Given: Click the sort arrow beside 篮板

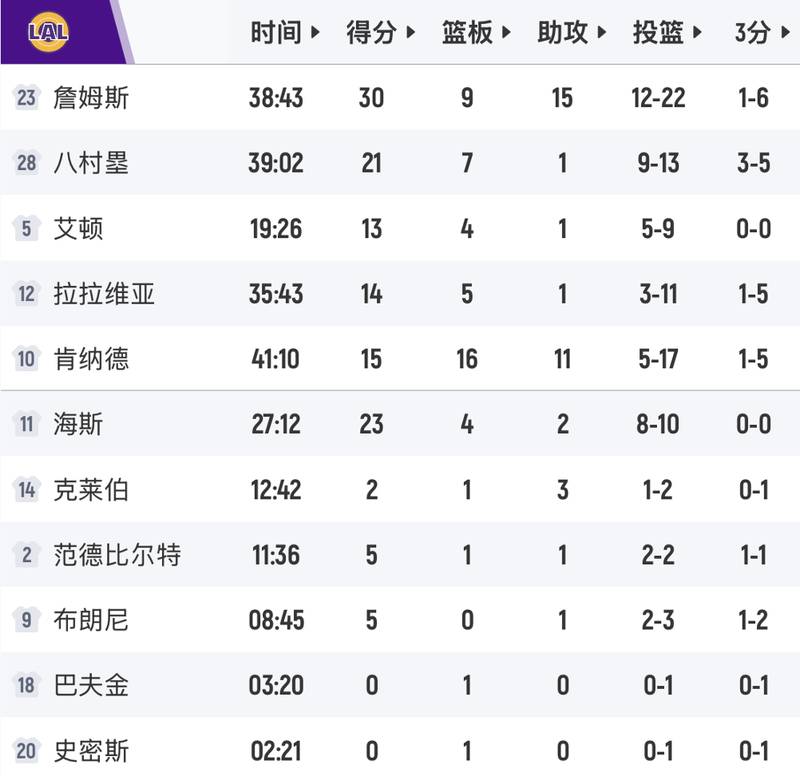Looking at the screenshot, I should point(506,31).
